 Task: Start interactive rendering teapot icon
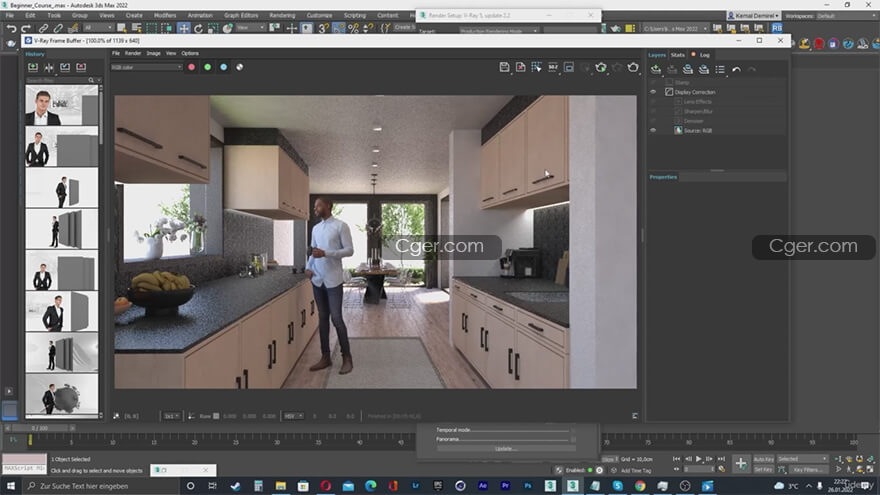(601, 67)
